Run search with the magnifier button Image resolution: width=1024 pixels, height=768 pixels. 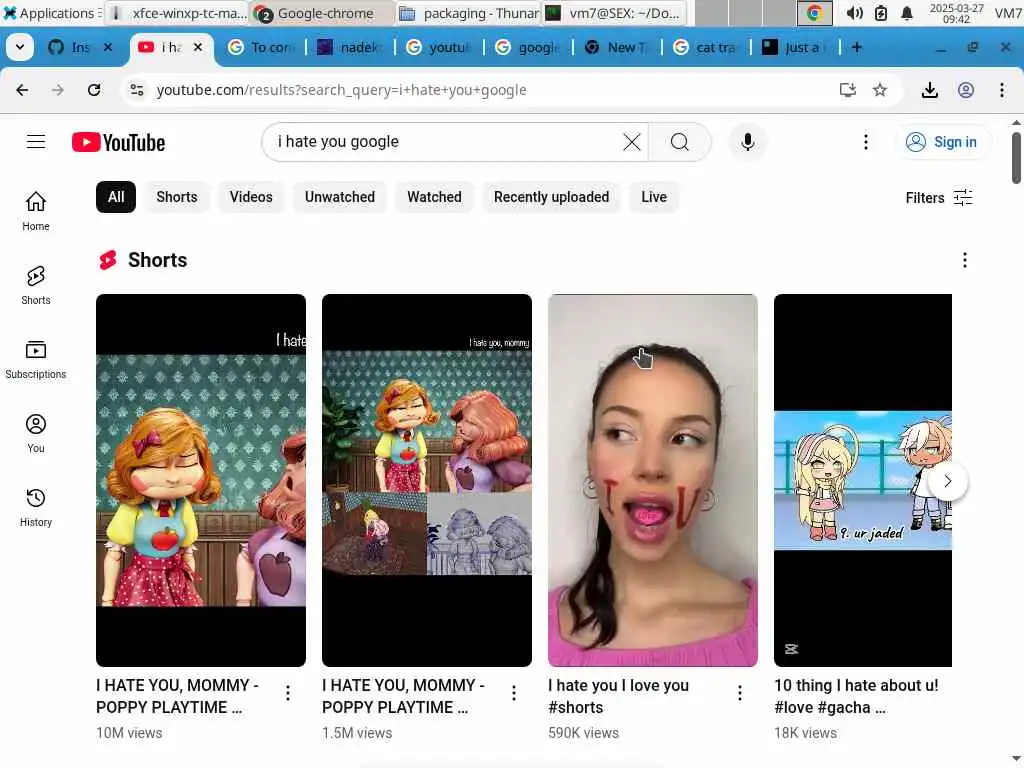[x=680, y=142]
